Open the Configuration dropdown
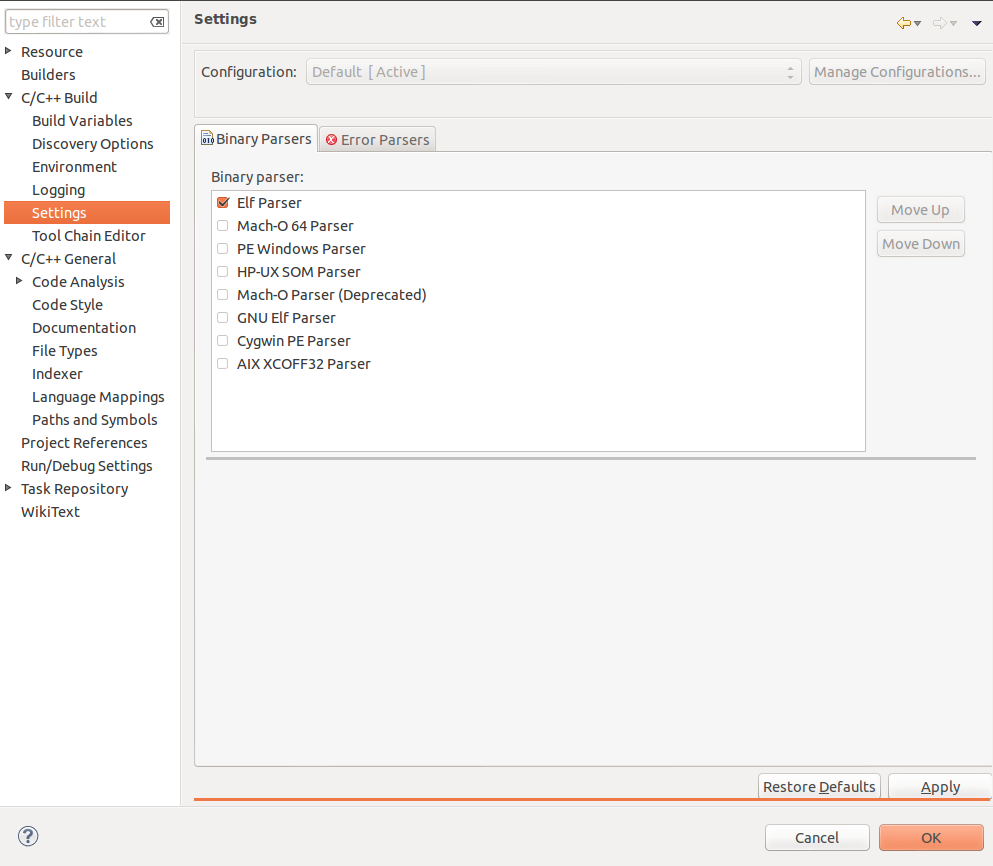This screenshot has height=866, width=993. 553,72
